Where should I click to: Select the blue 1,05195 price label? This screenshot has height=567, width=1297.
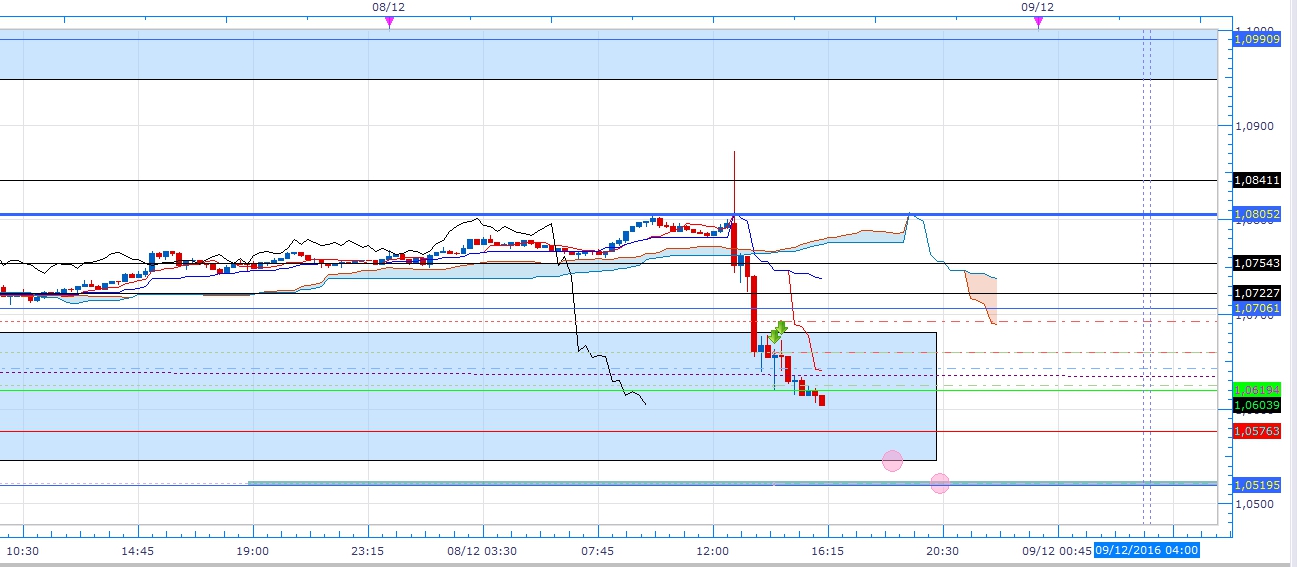[x=1257, y=484]
